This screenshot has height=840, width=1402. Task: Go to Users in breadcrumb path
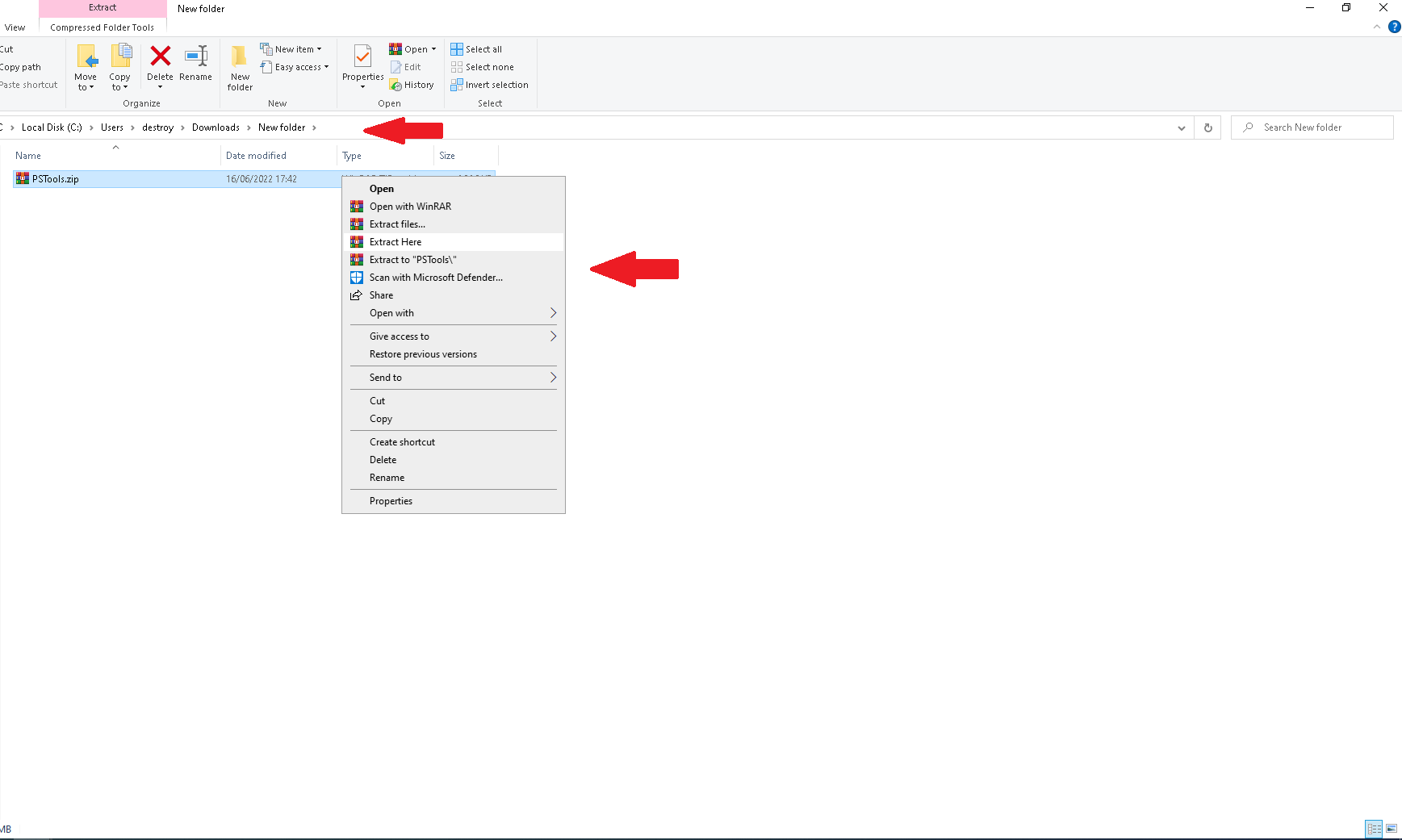[112, 127]
